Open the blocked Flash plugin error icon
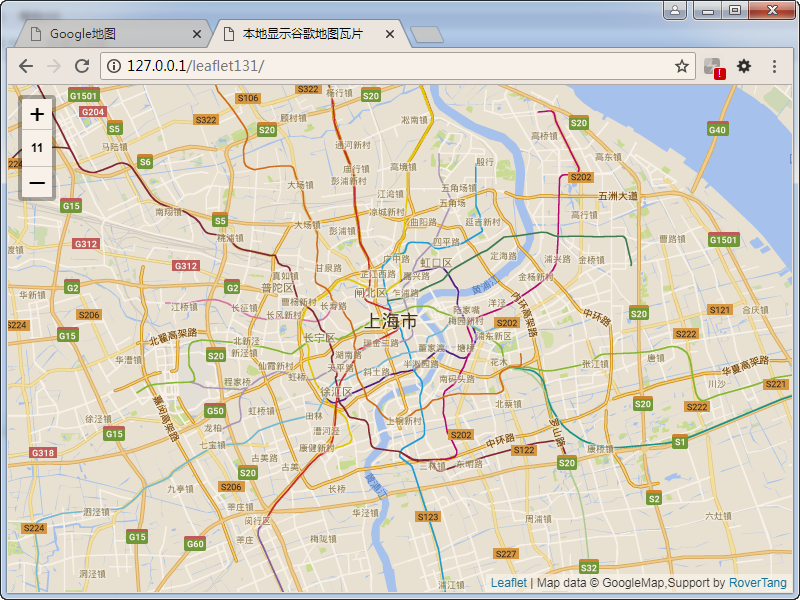This screenshot has width=800, height=600. click(x=714, y=66)
